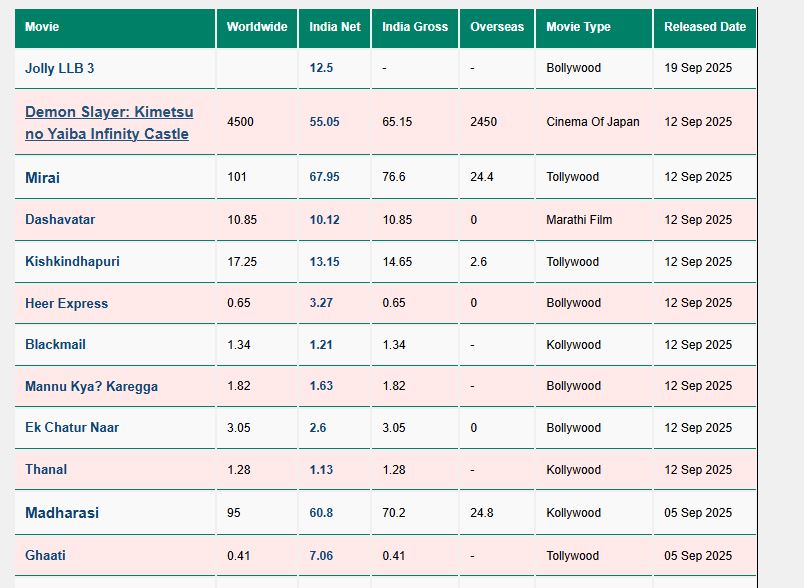The width and height of the screenshot is (804, 588).
Task: Select Kishkindhapuri worldwide value 17.25
Action: [242, 262]
